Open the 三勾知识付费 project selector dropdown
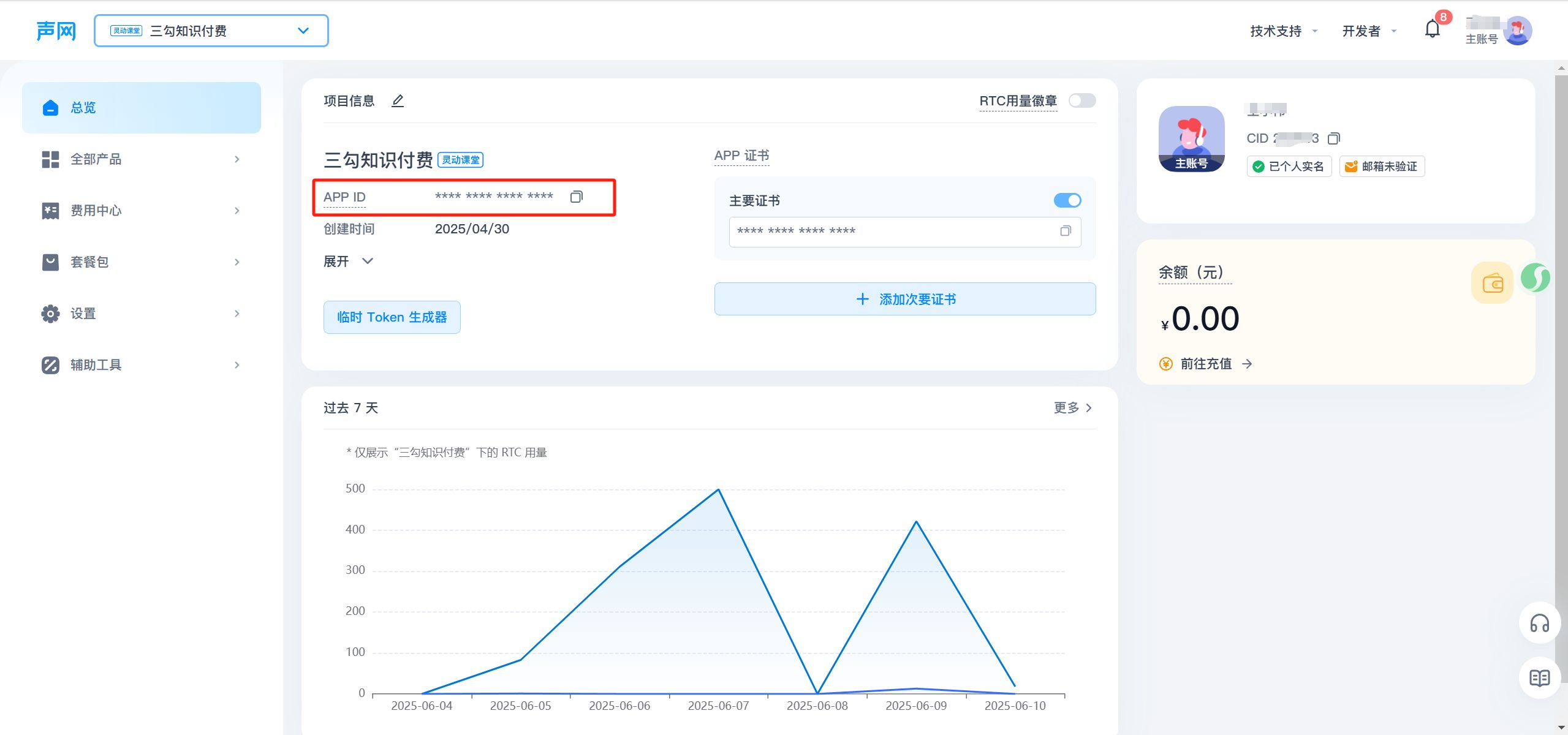Viewport: 1568px width, 735px height. [211, 31]
